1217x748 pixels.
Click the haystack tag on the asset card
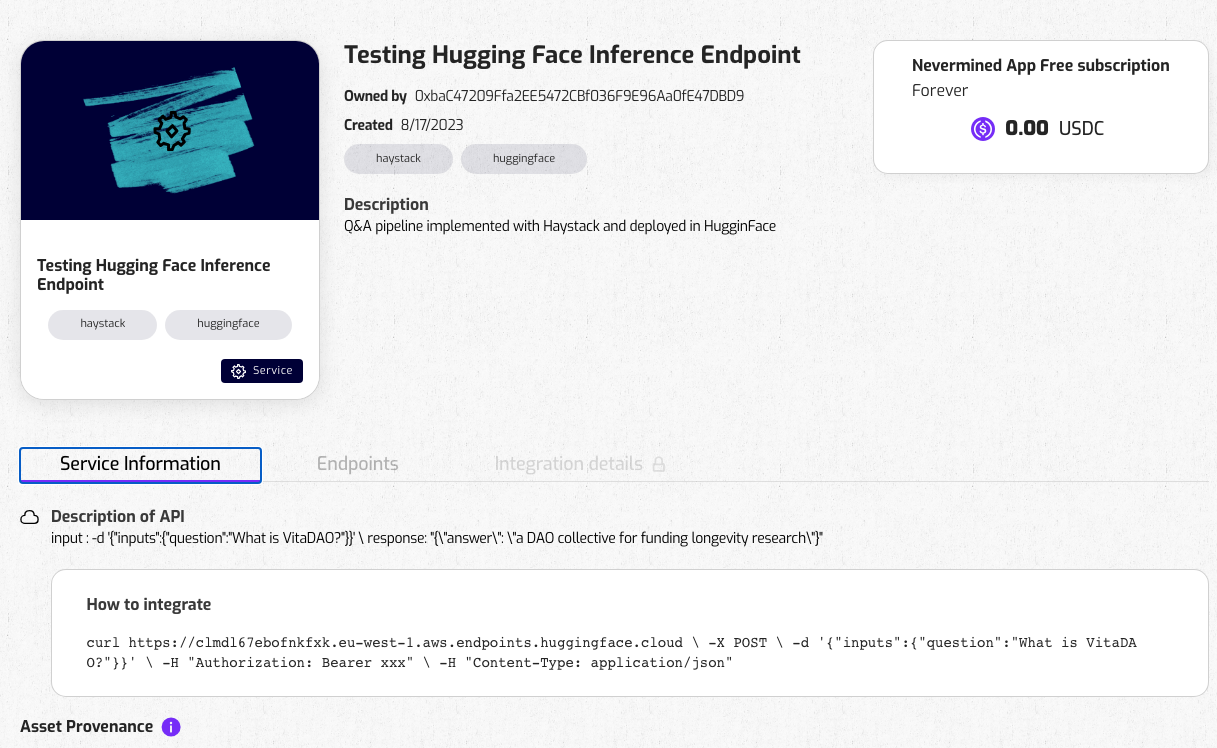coord(102,324)
